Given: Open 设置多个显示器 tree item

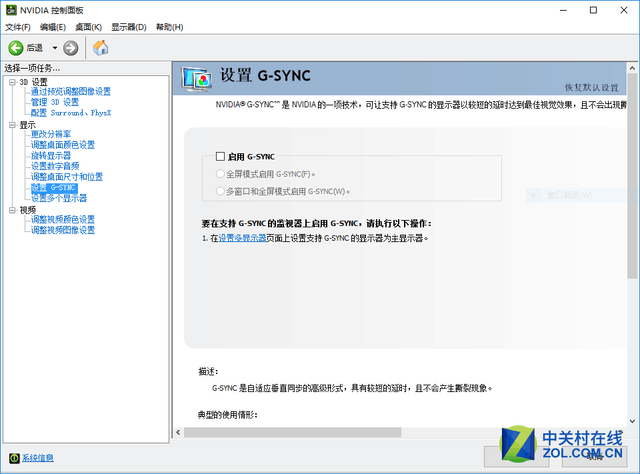Looking at the screenshot, I should (59, 198).
